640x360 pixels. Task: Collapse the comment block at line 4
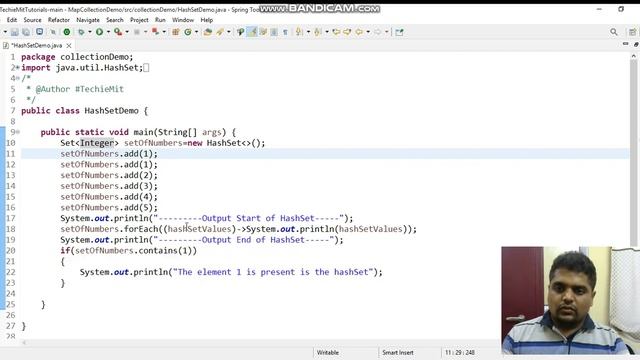click(x=18, y=78)
